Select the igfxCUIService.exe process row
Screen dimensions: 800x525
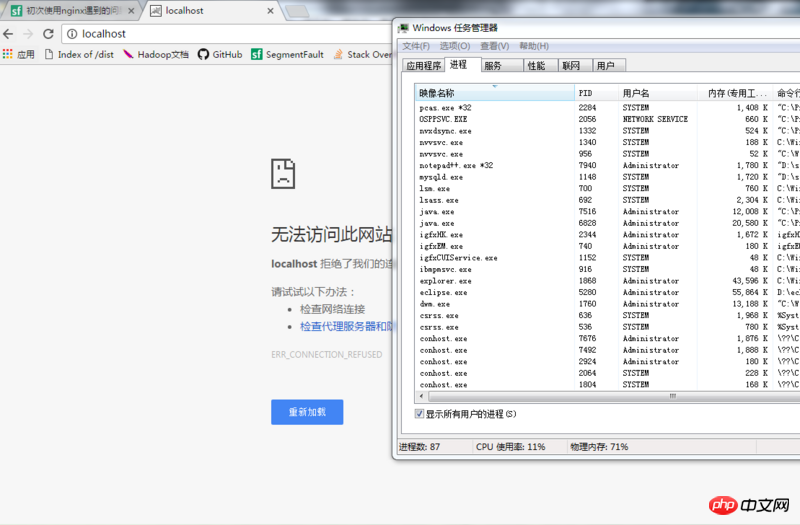click(x=607, y=258)
